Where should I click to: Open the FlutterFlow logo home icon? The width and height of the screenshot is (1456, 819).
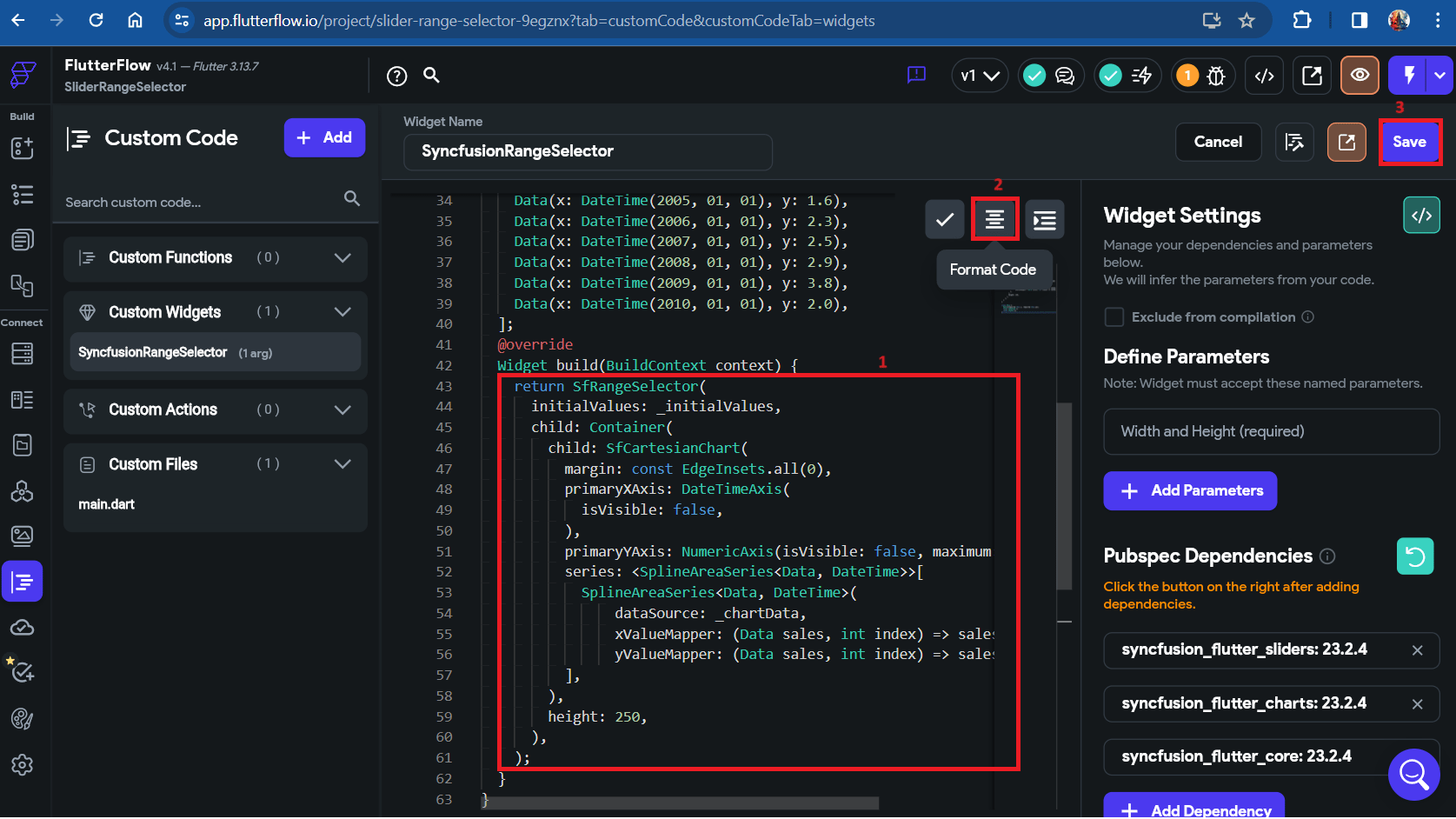click(x=23, y=75)
